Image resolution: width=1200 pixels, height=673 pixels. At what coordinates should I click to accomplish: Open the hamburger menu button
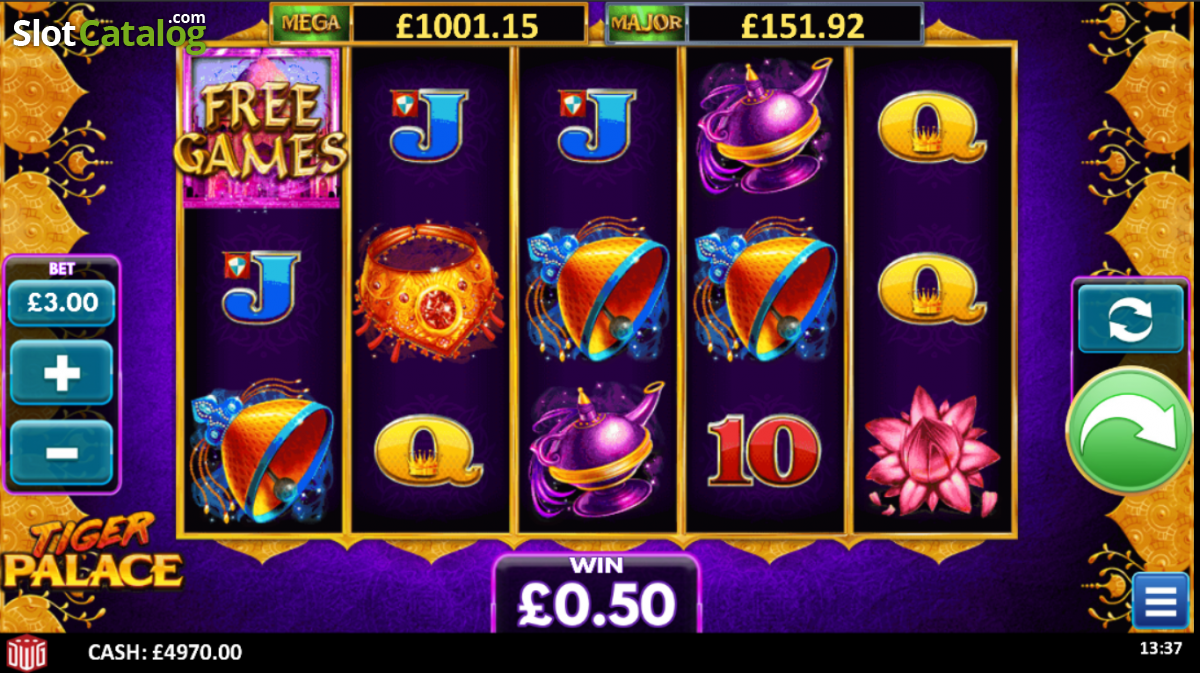[1160, 602]
